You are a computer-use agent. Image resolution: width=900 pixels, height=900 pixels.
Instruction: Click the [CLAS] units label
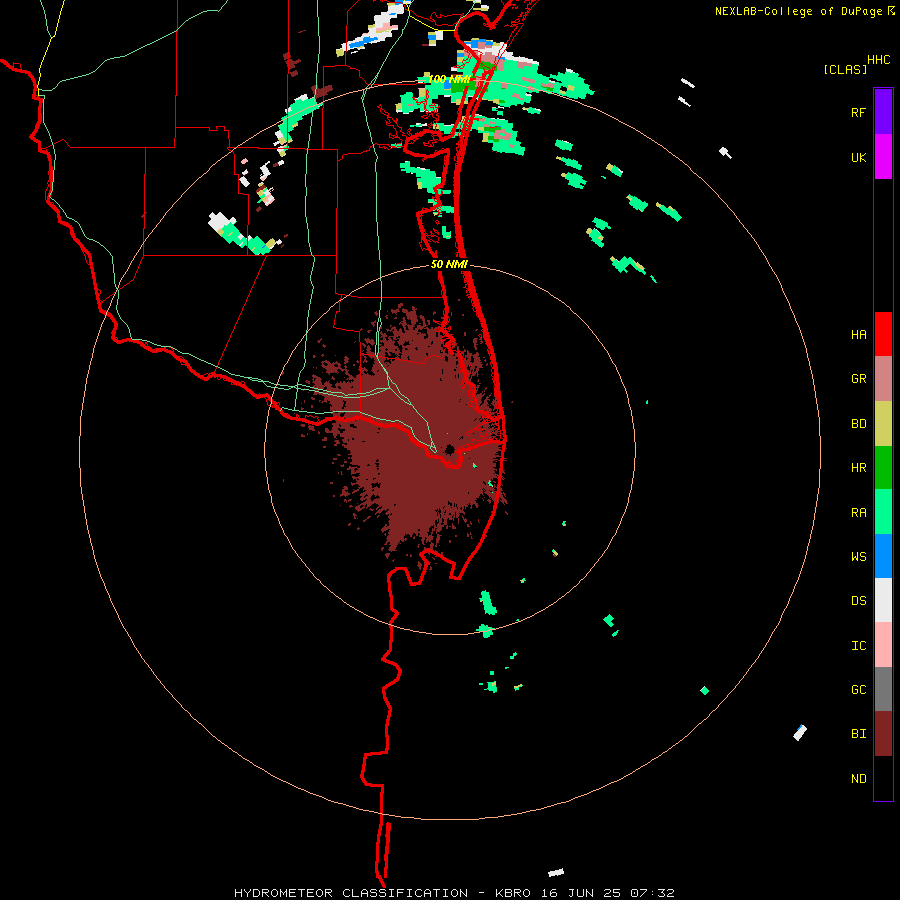[x=845, y=69]
